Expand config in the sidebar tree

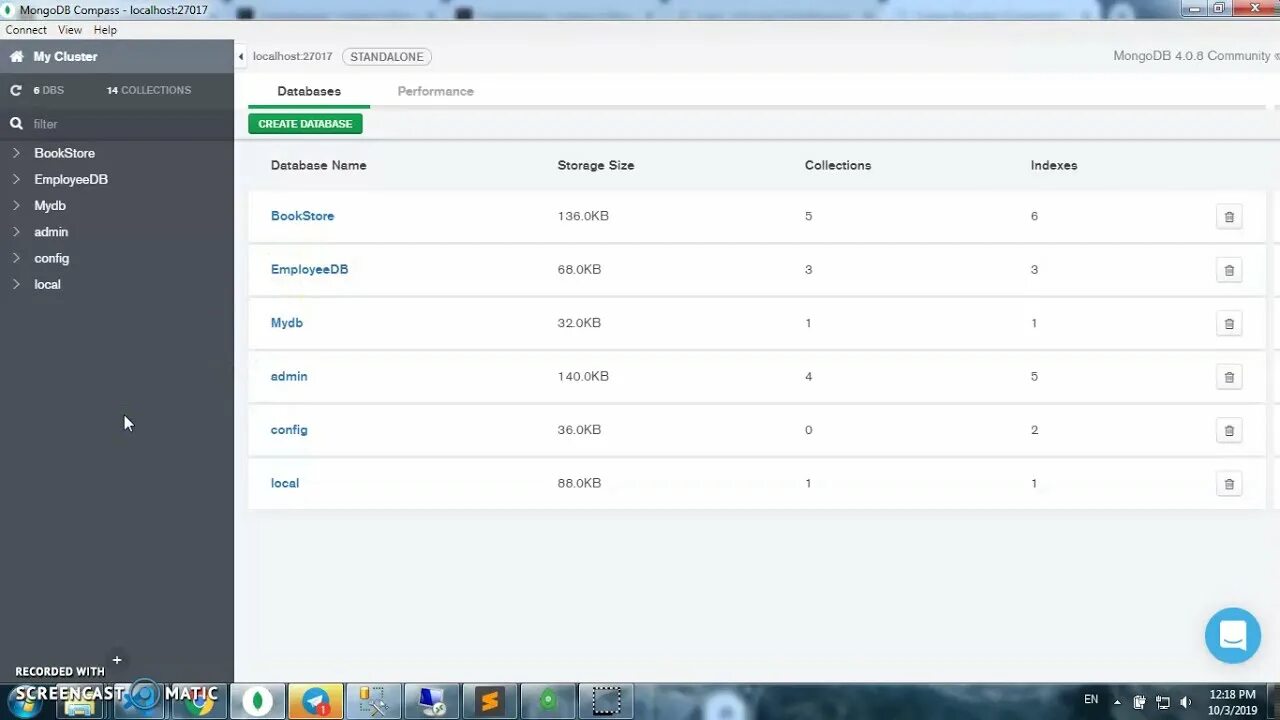[16, 258]
